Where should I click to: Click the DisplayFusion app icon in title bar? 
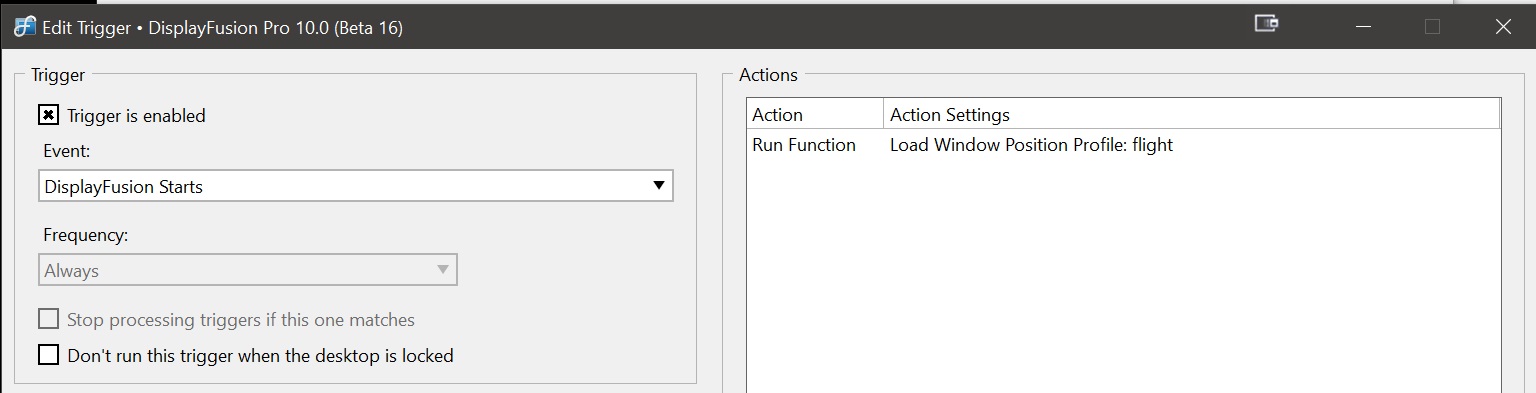24,27
